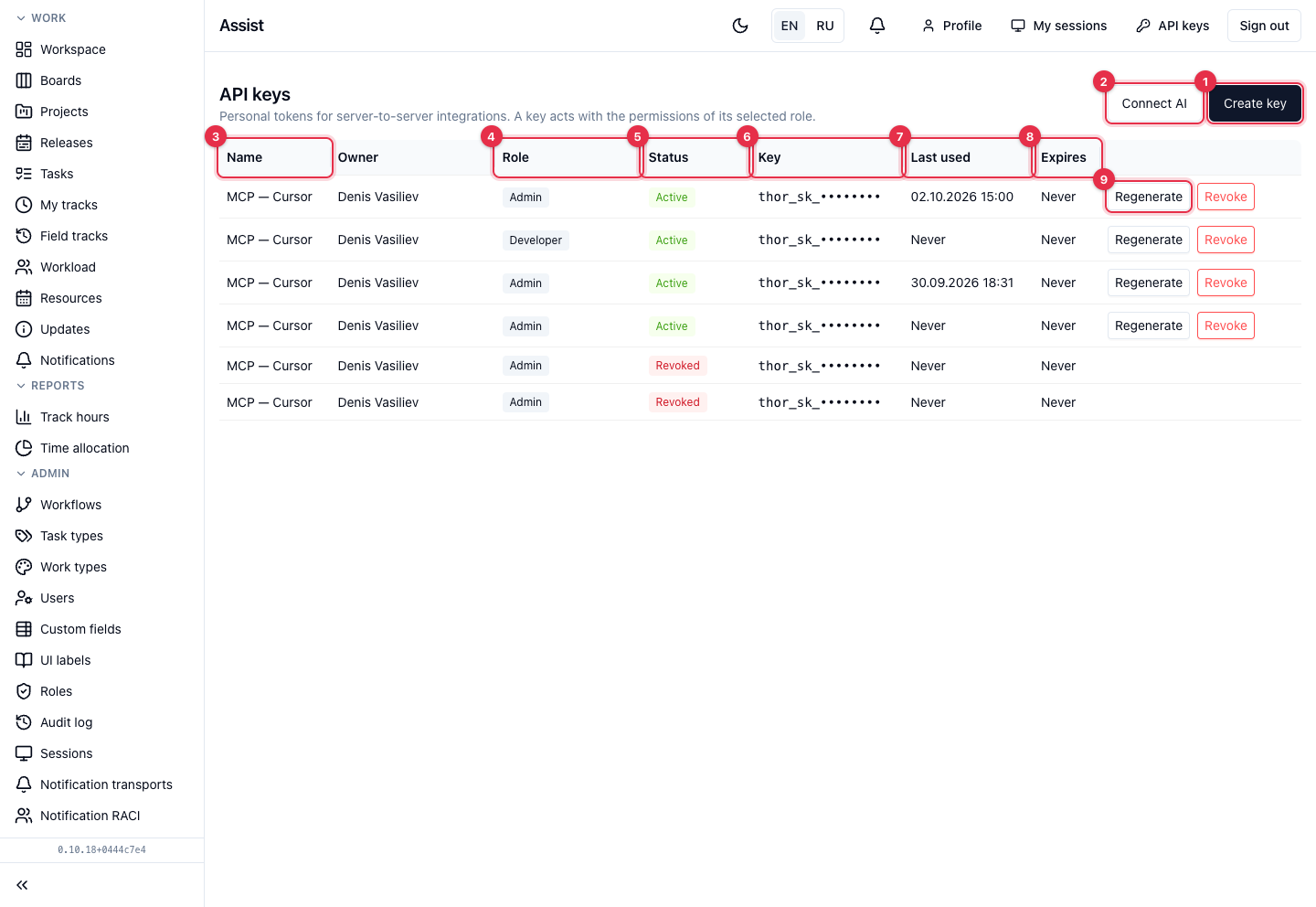Revoke the key last used 30.09.2026
Viewport: 1316px width, 907px height.
coord(1226,283)
